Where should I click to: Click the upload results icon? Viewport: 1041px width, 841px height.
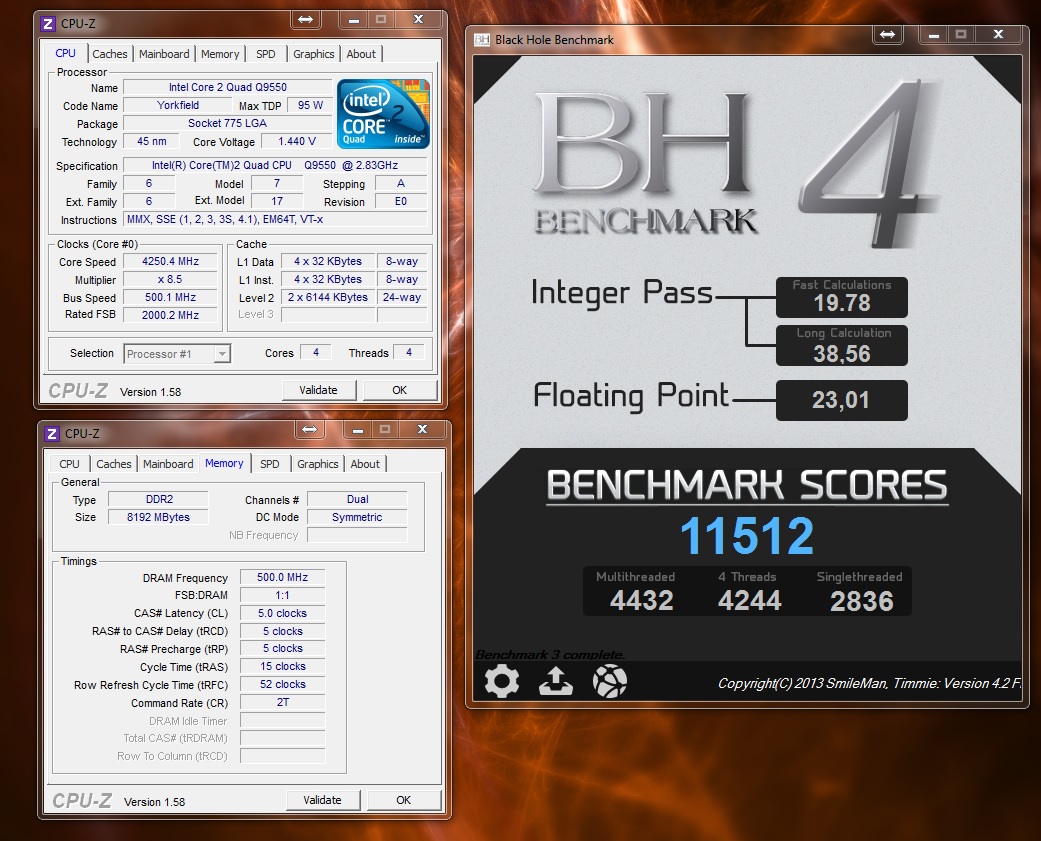(x=556, y=681)
